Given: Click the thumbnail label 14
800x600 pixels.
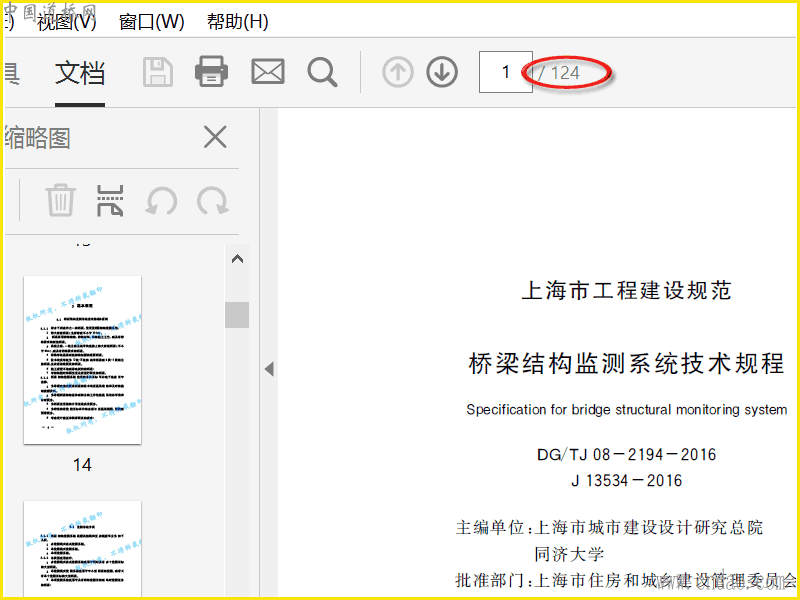Looking at the screenshot, I should tap(82, 465).
